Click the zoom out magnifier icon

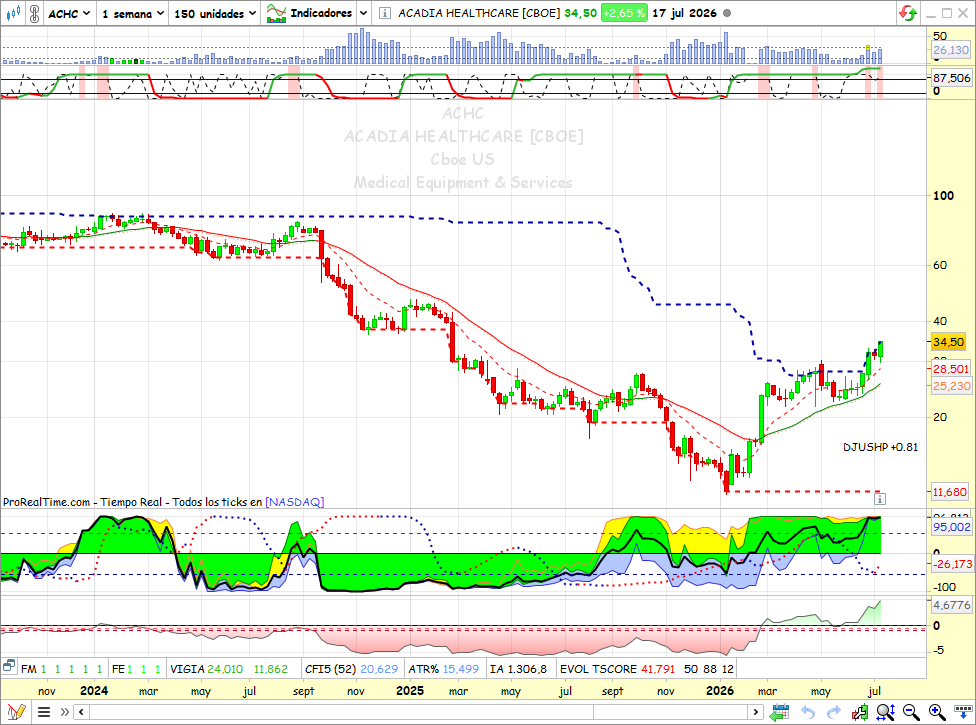tap(911, 711)
